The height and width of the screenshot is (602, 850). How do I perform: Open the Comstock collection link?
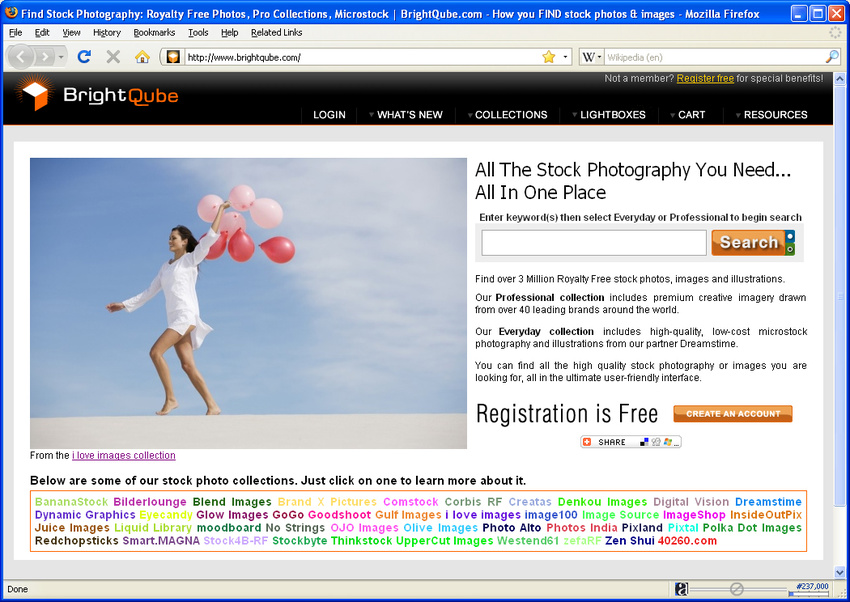tap(410, 502)
